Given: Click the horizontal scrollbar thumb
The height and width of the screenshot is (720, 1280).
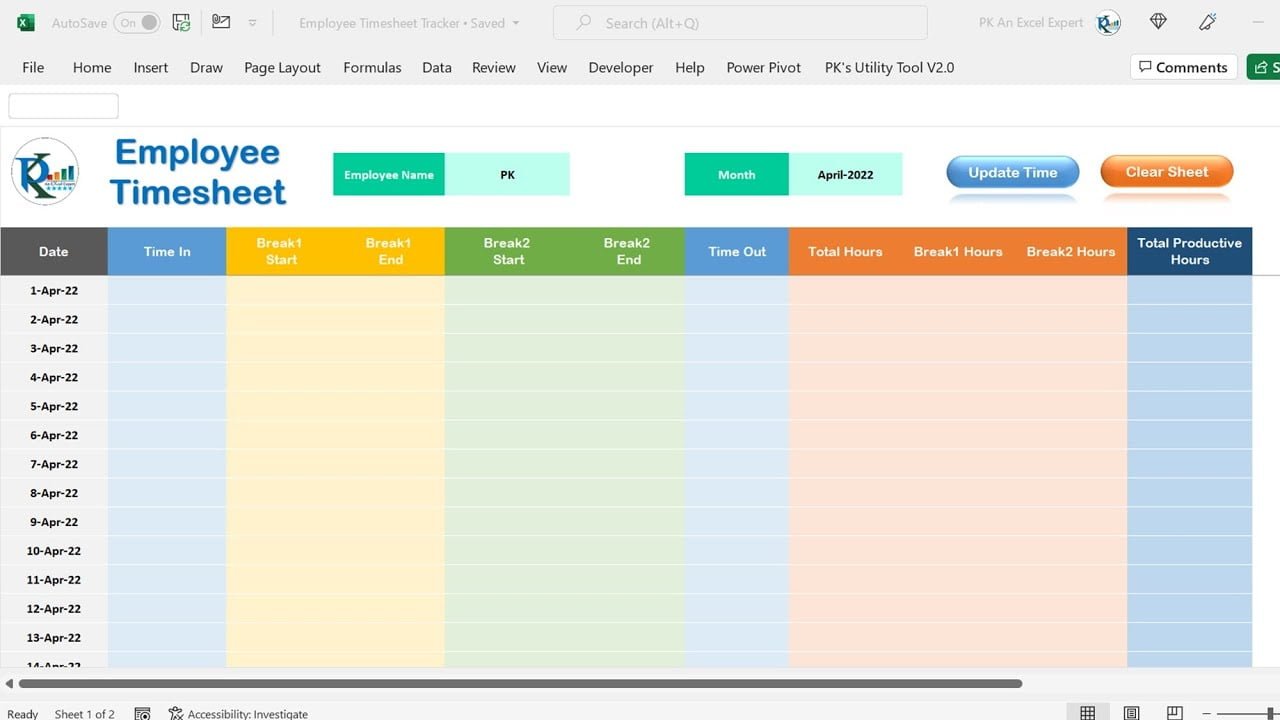Looking at the screenshot, I should click(520, 684).
